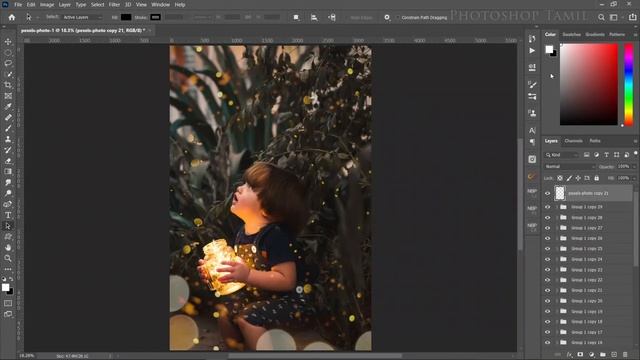Select the Lasso tool

[8, 63]
